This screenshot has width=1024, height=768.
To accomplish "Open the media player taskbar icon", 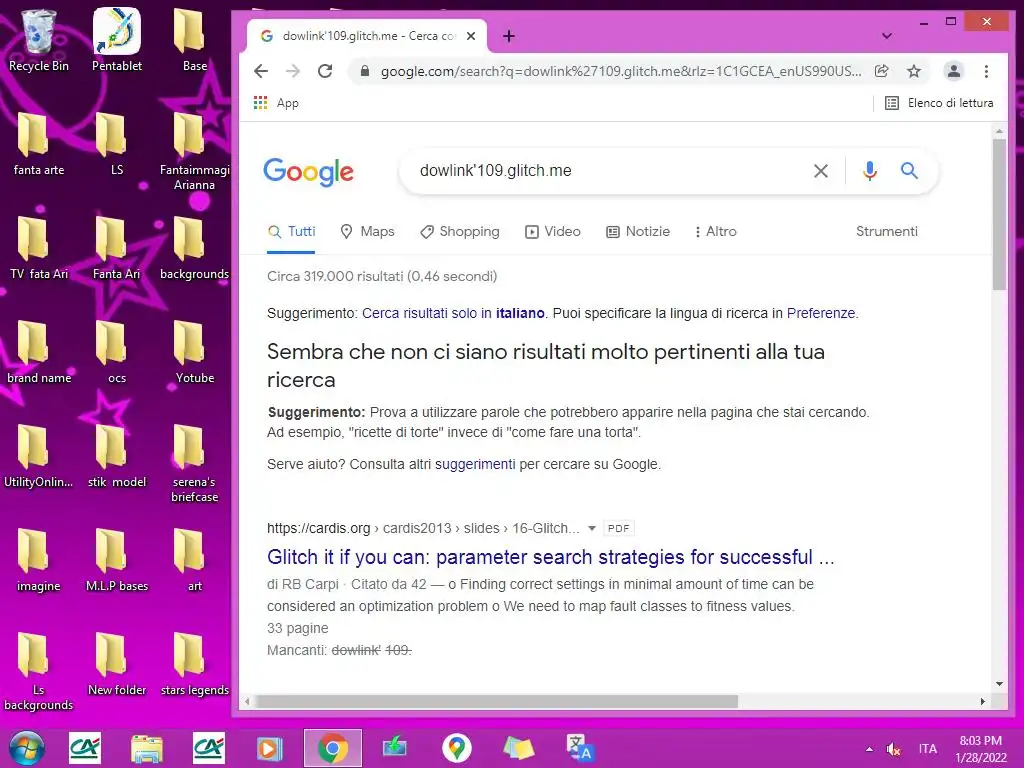I will coord(269,748).
